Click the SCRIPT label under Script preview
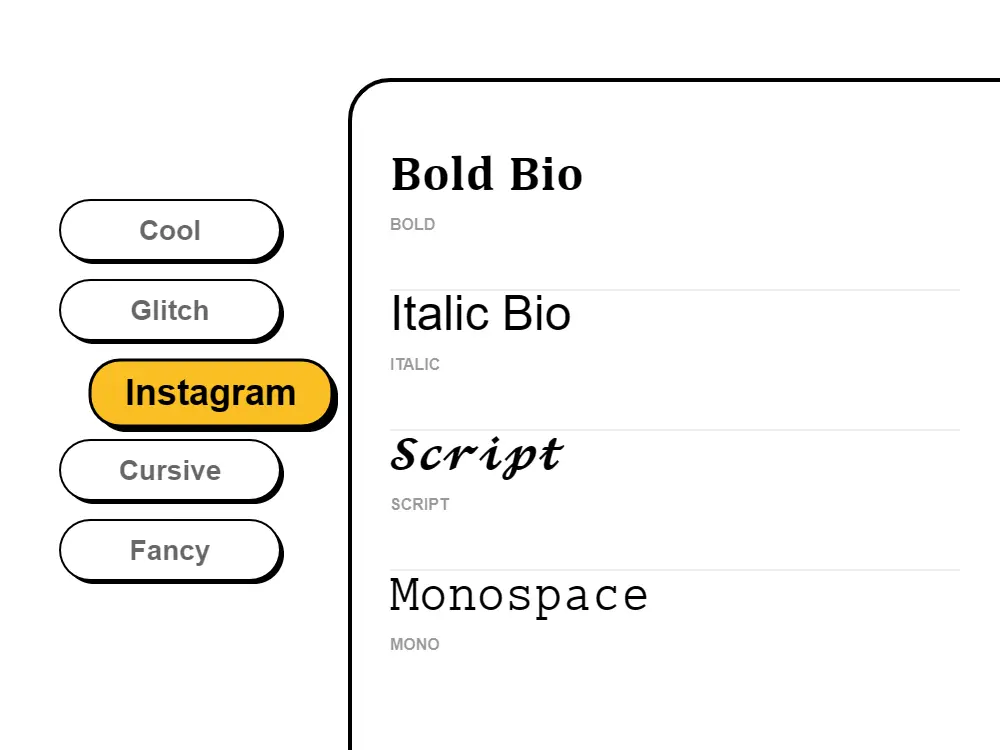Image resolution: width=1000 pixels, height=750 pixels. (x=420, y=504)
